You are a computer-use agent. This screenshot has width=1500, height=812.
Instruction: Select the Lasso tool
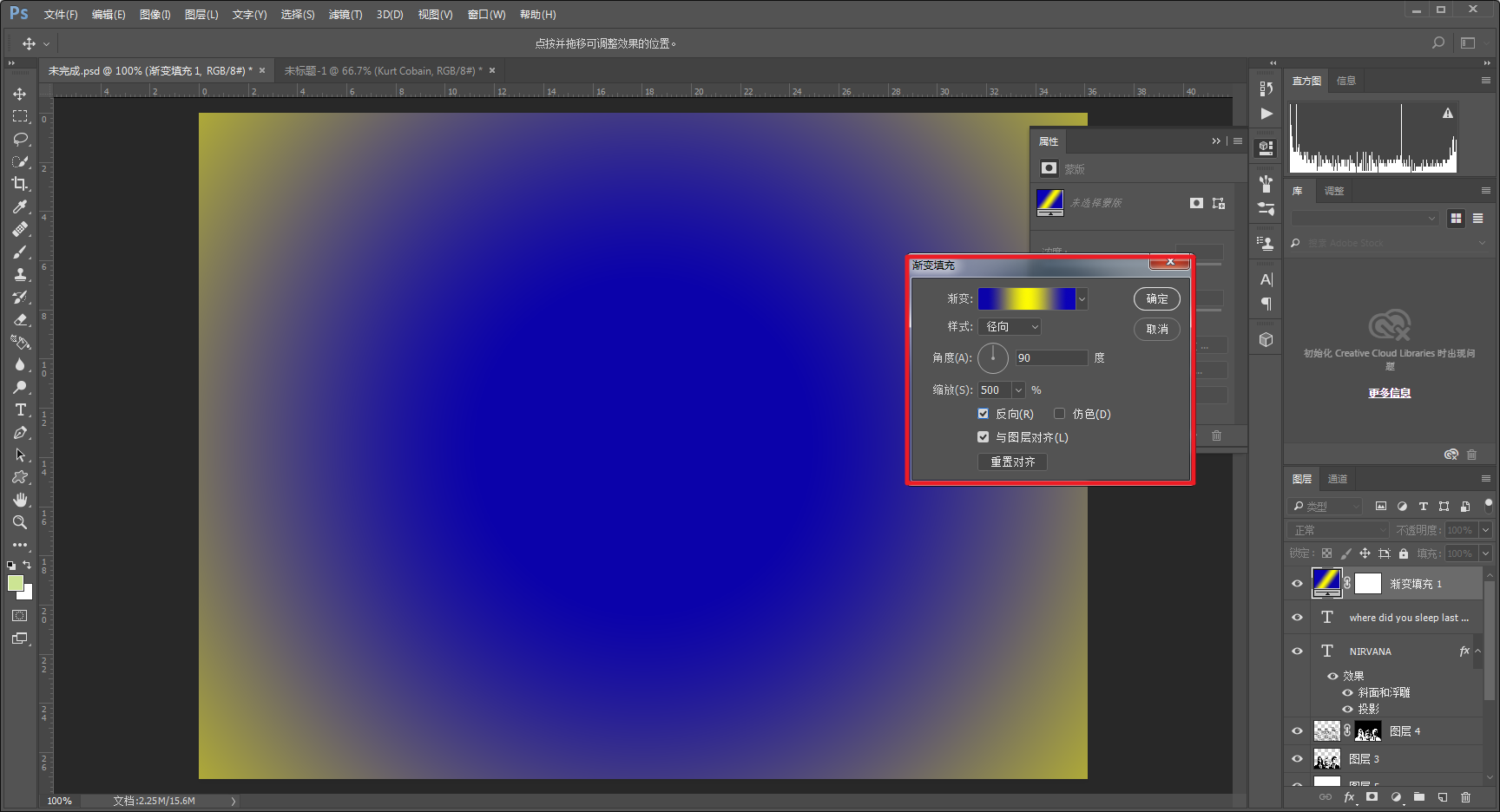tap(20, 139)
